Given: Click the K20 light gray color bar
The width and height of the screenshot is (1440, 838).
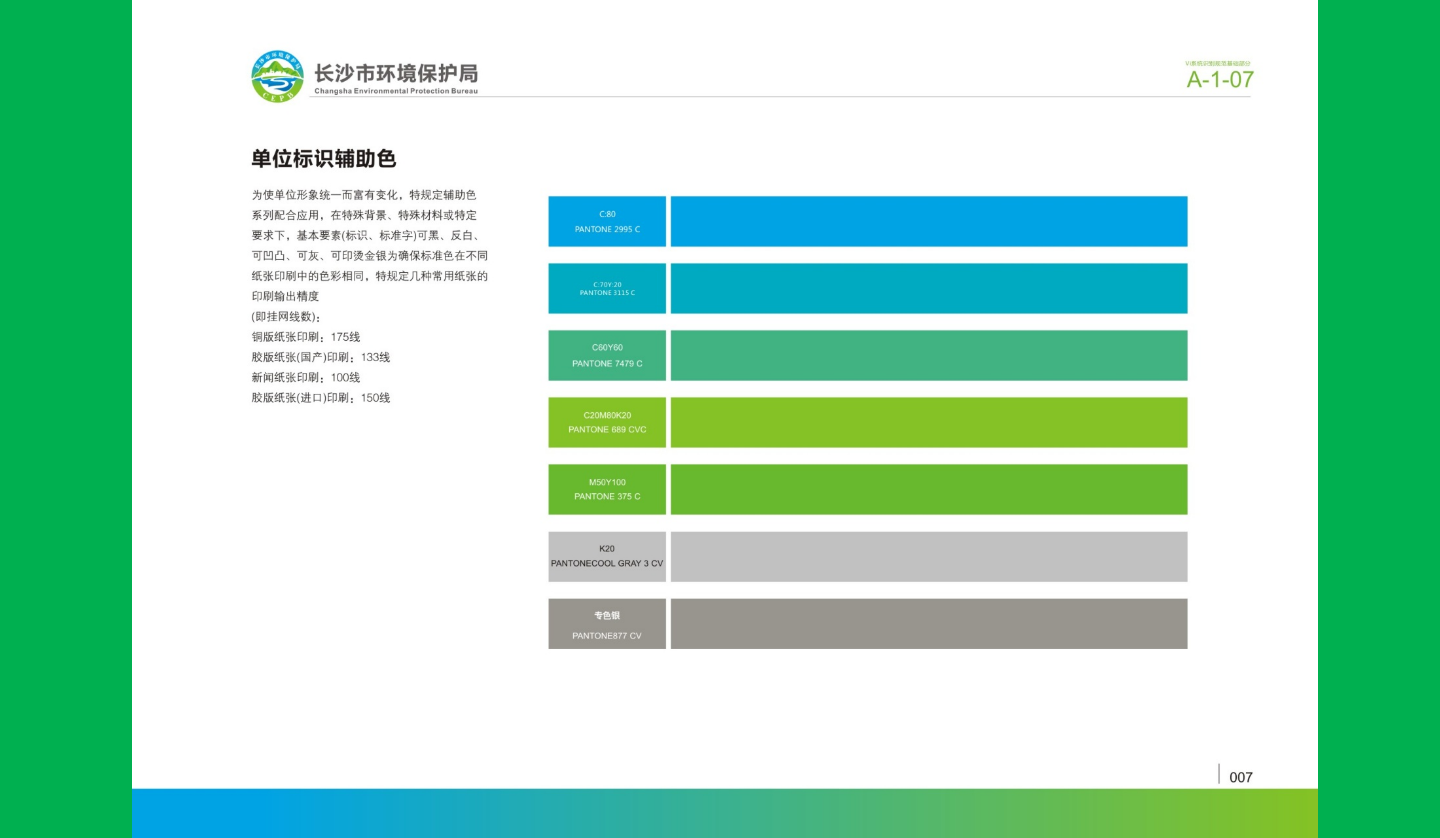Looking at the screenshot, I should tap(928, 556).
